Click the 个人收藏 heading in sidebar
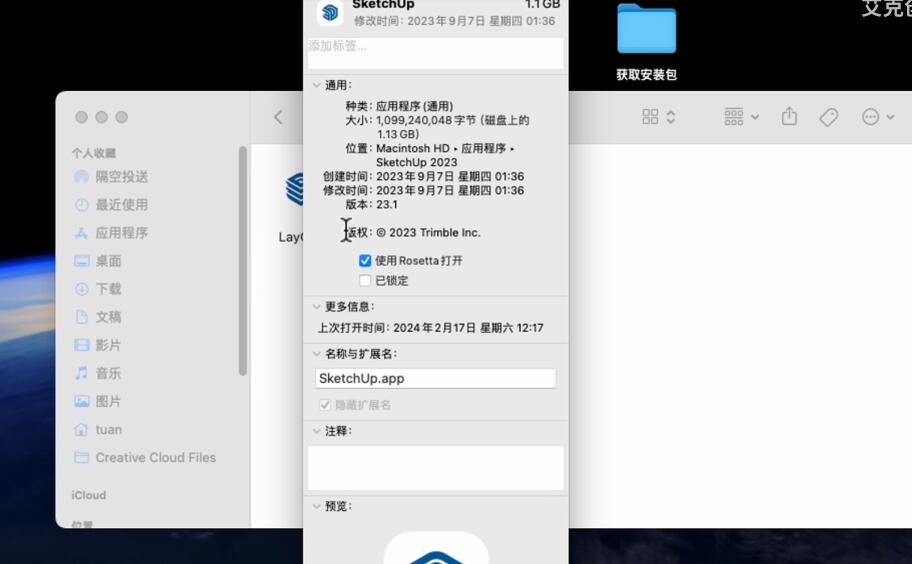This screenshot has width=912, height=564. (x=94, y=153)
